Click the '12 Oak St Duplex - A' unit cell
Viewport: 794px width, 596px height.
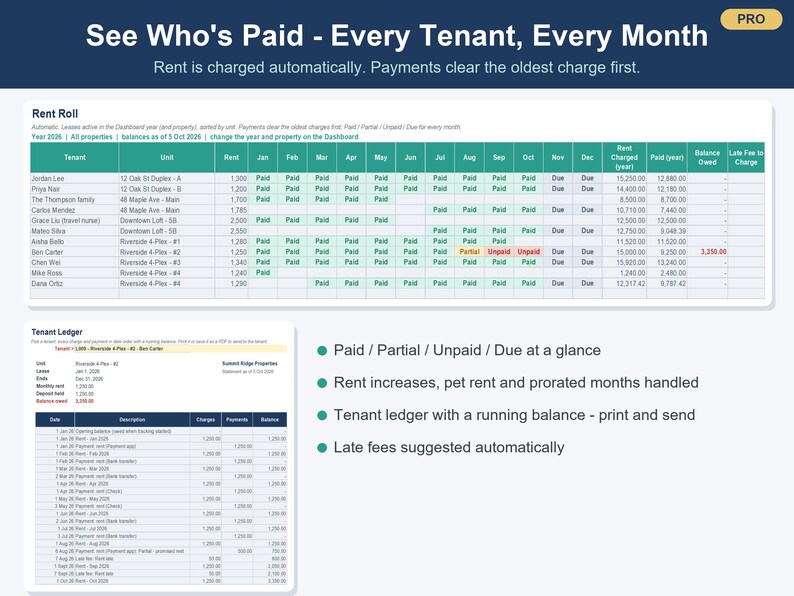tap(167, 178)
